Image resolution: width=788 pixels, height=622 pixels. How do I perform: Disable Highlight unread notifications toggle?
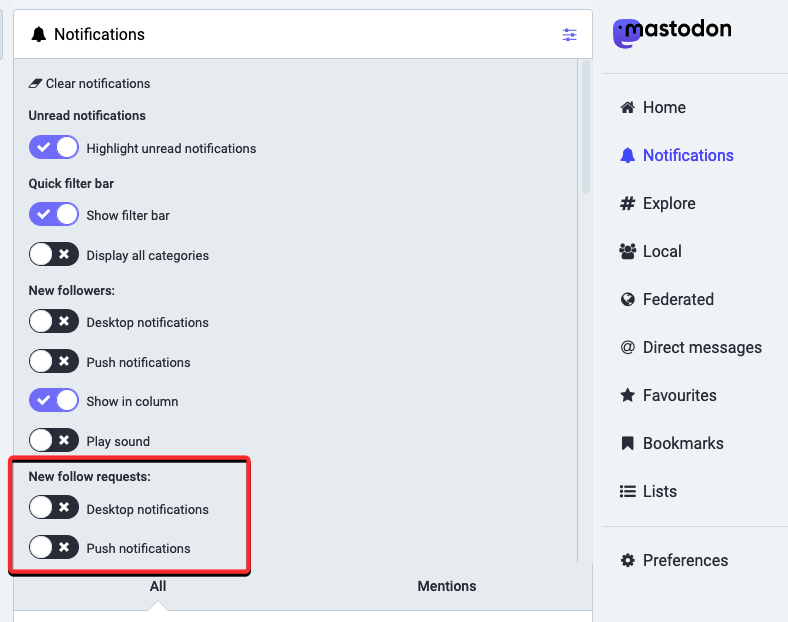54,148
